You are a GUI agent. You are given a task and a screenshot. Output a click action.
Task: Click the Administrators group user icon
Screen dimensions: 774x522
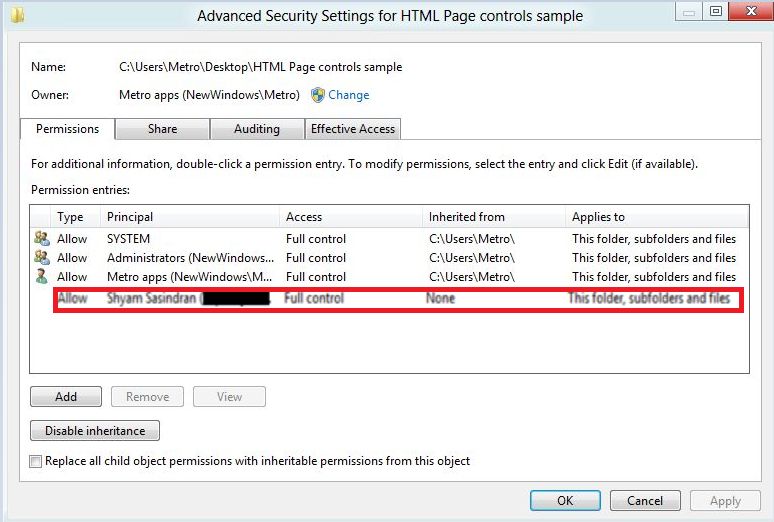41,258
